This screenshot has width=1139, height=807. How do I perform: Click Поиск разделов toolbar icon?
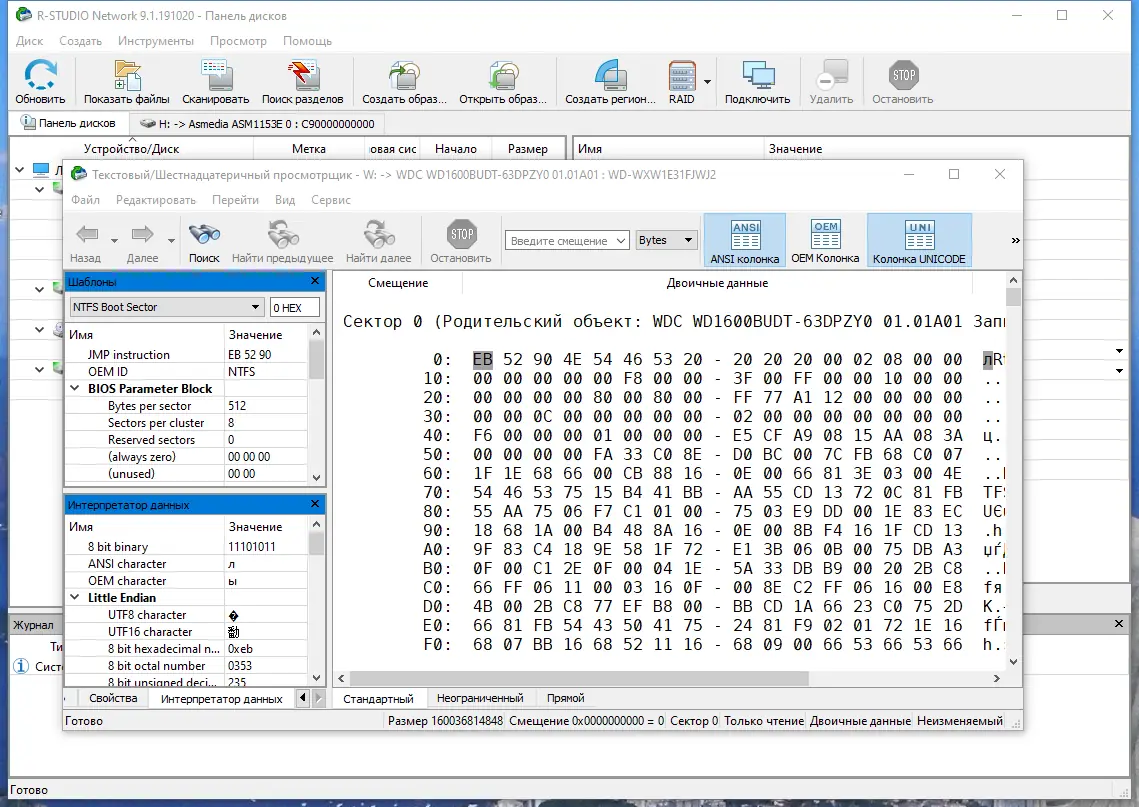tap(302, 76)
